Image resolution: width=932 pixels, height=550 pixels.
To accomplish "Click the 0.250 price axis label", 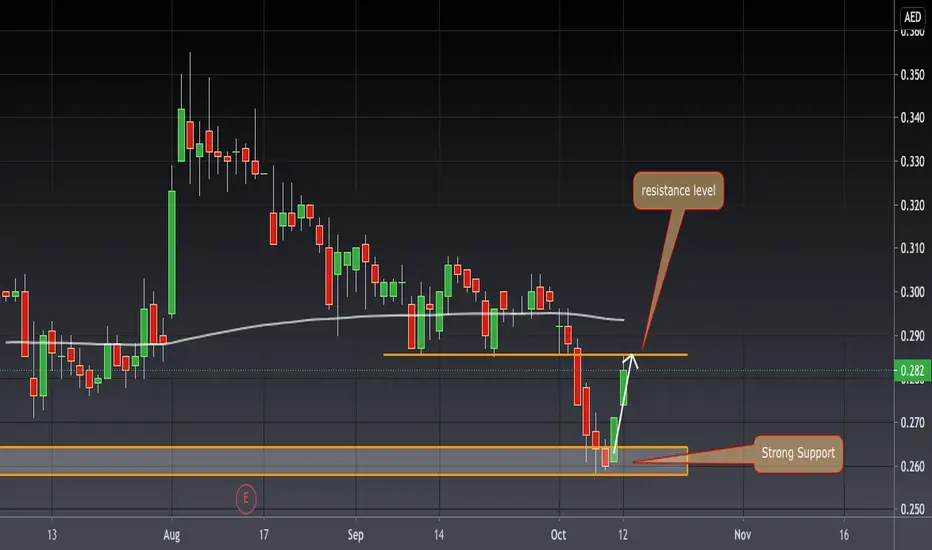I will pyautogui.click(x=912, y=510).
